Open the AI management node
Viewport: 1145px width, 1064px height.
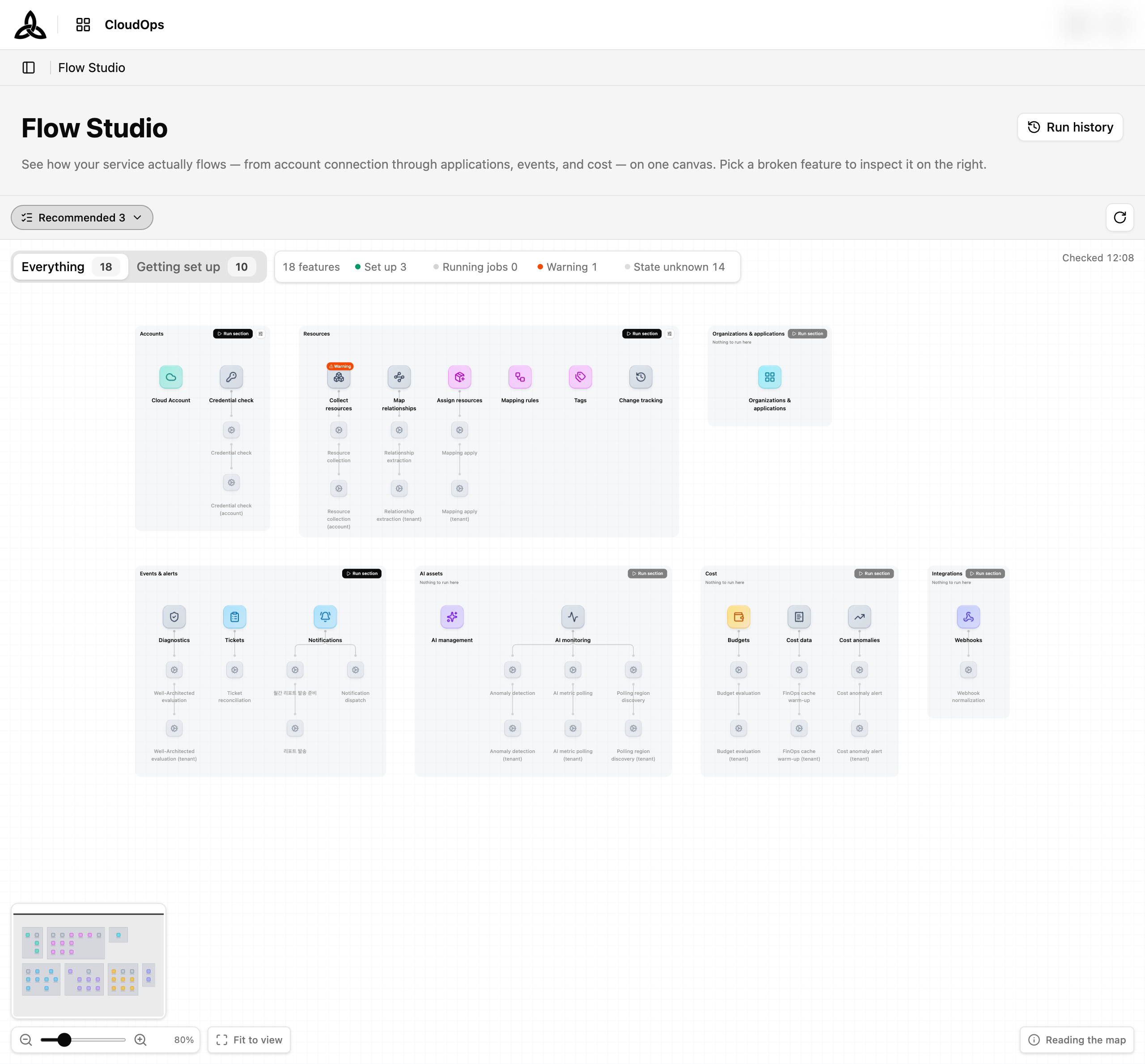point(452,617)
